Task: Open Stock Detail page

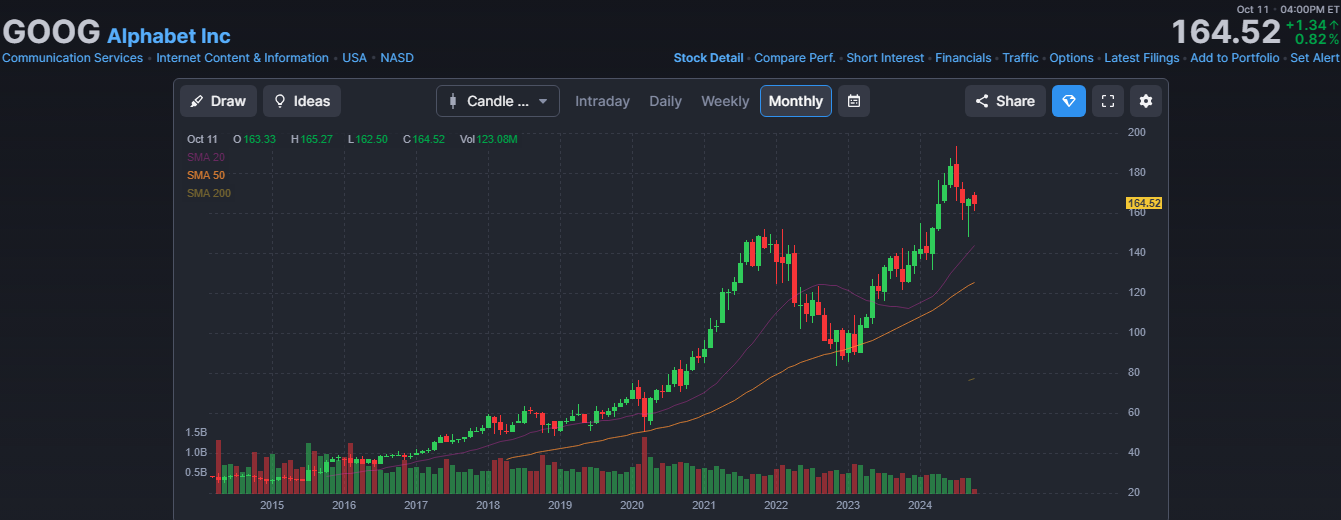Action: pyautogui.click(x=708, y=58)
